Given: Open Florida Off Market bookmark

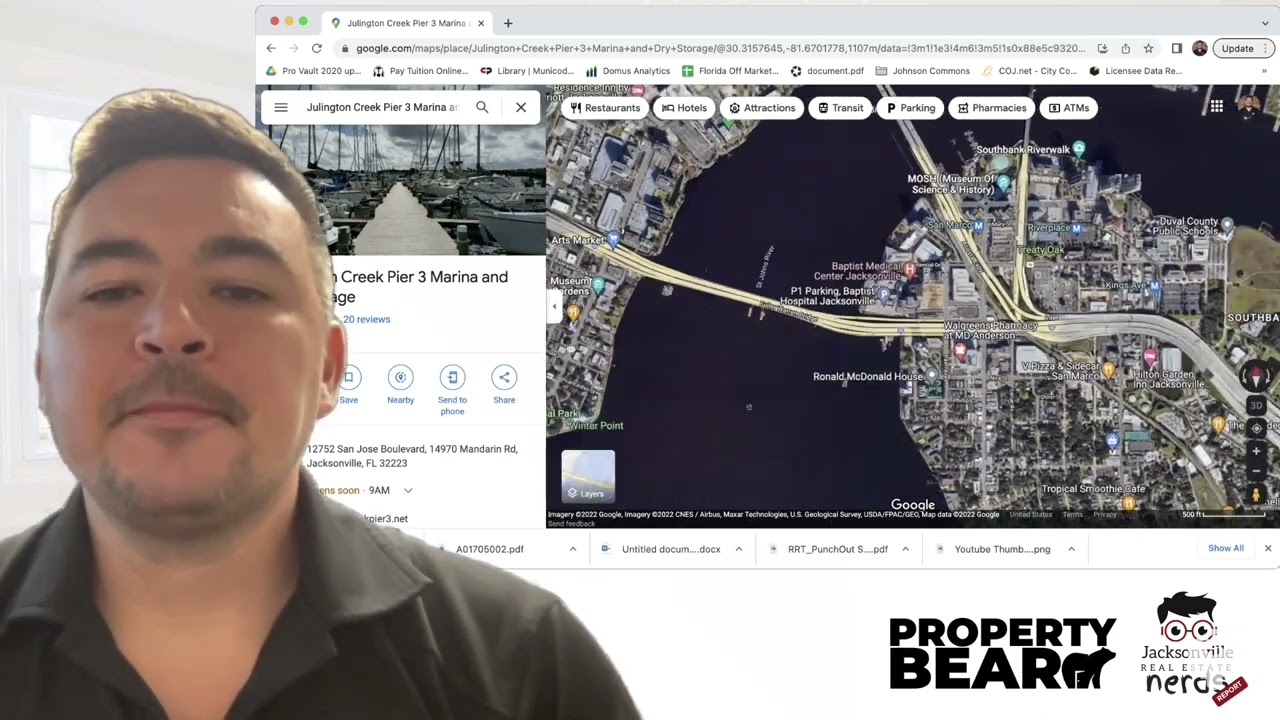Looking at the screenshot, I should (x=730, y=71).
